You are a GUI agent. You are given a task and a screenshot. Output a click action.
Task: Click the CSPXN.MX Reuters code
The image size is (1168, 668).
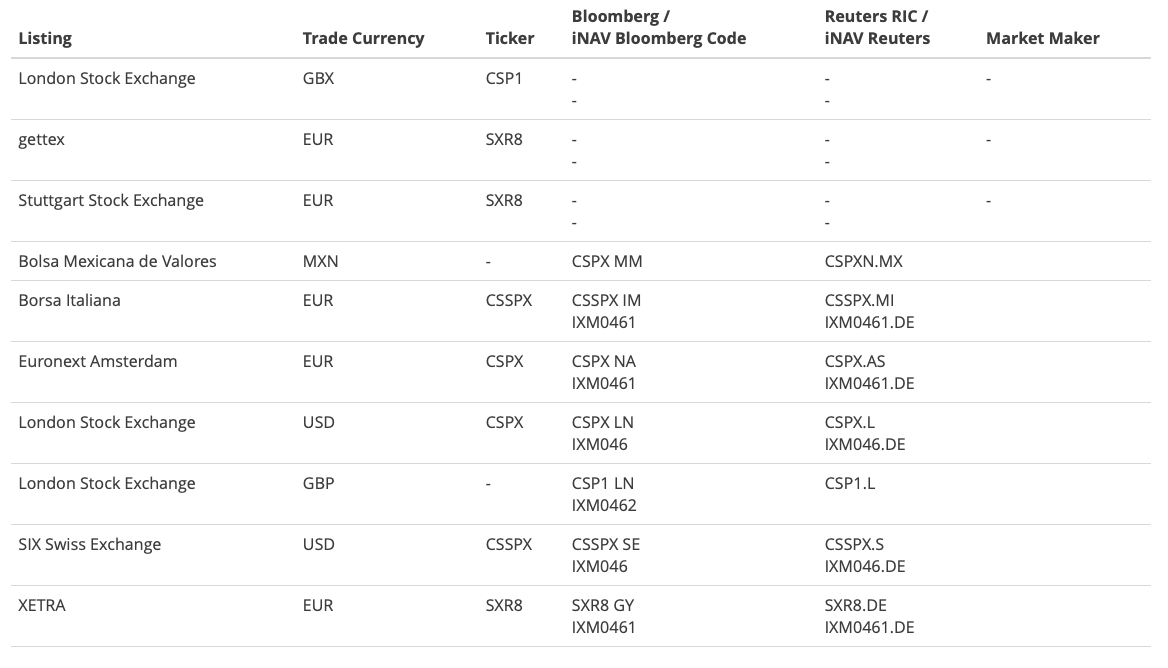pyautogui.click(x=863, y=261)
